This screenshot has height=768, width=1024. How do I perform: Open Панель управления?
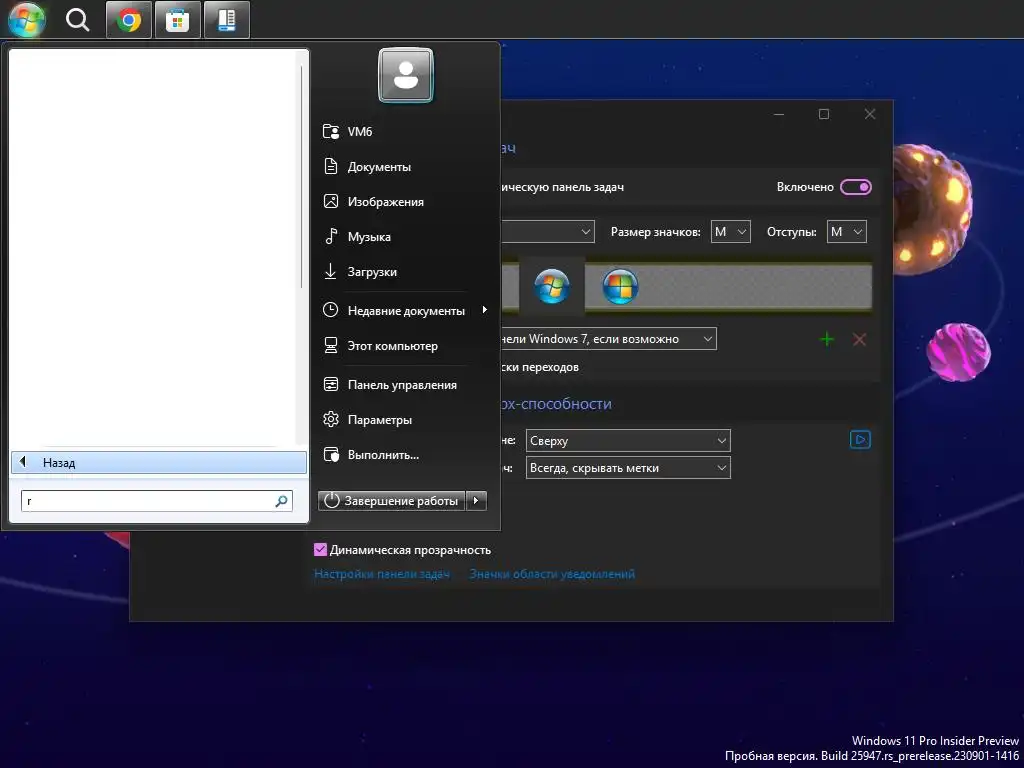[x=404, y=385]
